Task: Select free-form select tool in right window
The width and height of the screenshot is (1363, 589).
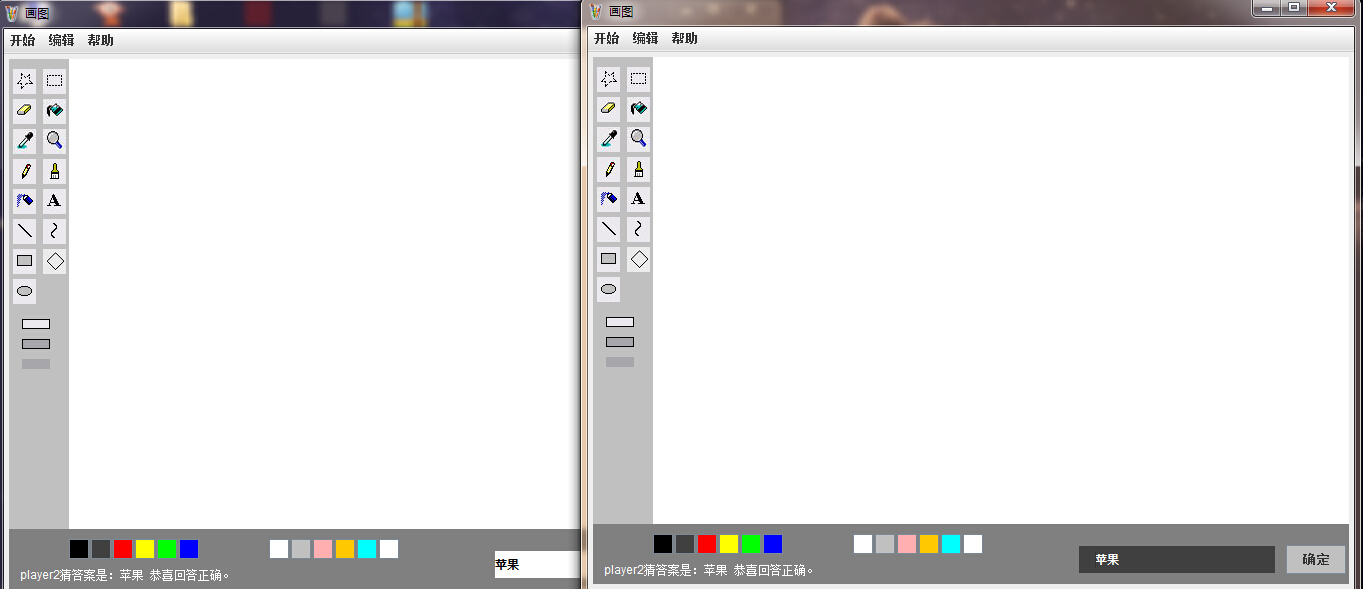Action: 609,79
